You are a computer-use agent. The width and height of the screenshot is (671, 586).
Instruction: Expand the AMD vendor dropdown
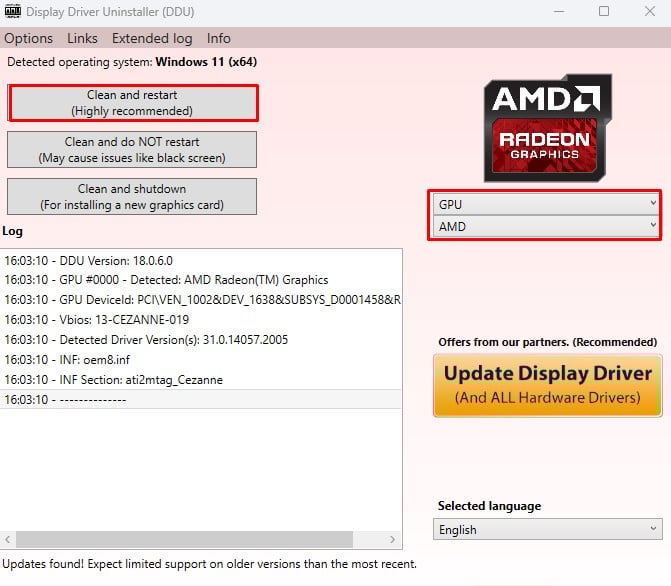[x=546, y=226]
